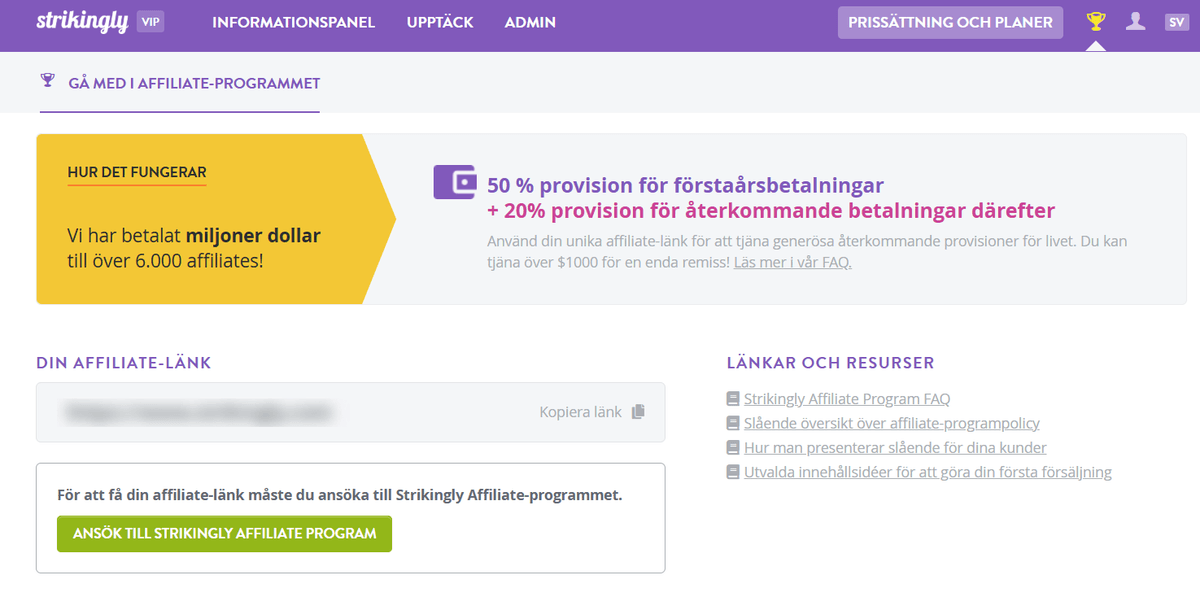This screenshot has width=1200, height=596.
Task: Switch to the GÅ MED I AFFILIATE-PROGRAMMET tab
Action: [193, 83]
